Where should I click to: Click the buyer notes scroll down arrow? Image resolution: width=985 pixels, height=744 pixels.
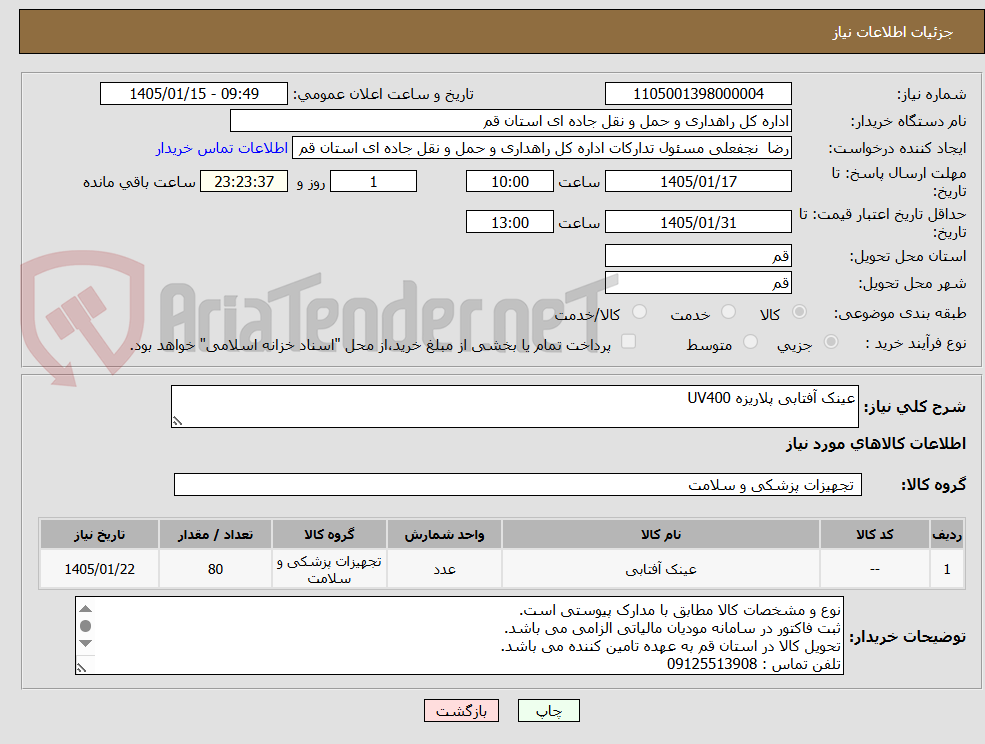[85, 643]
